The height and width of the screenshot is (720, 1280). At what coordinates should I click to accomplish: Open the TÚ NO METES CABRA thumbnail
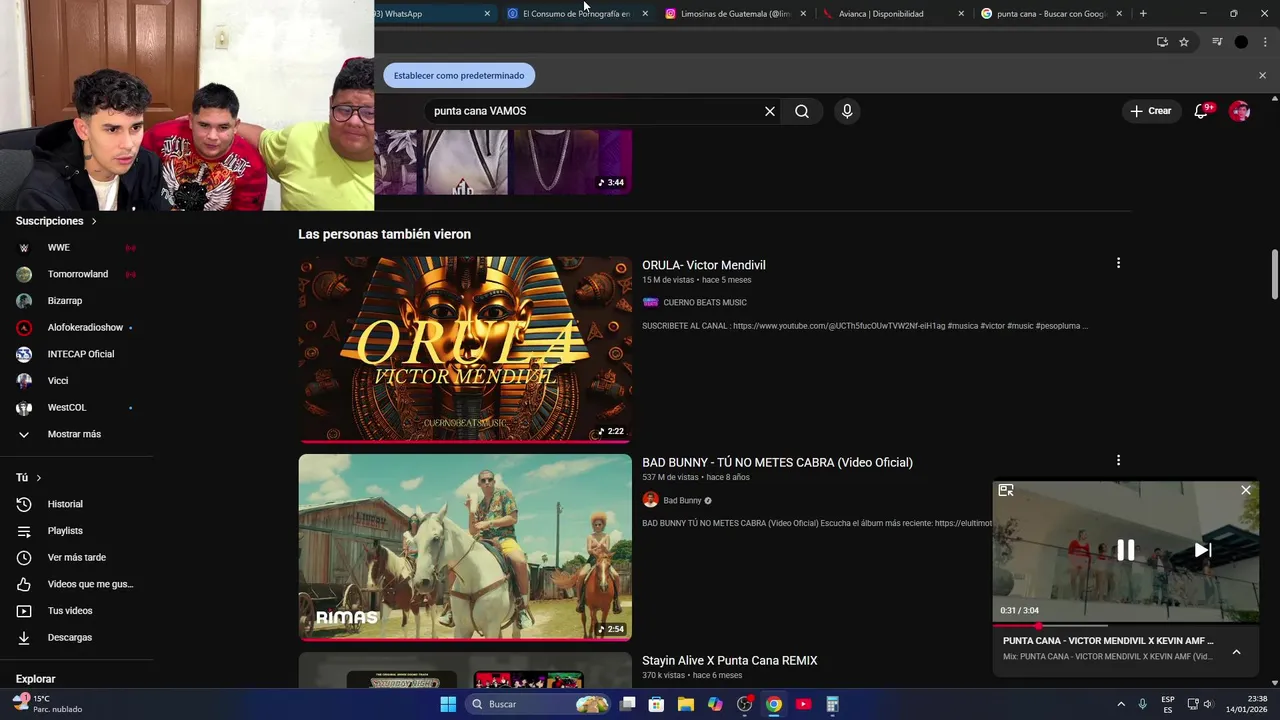465,547
